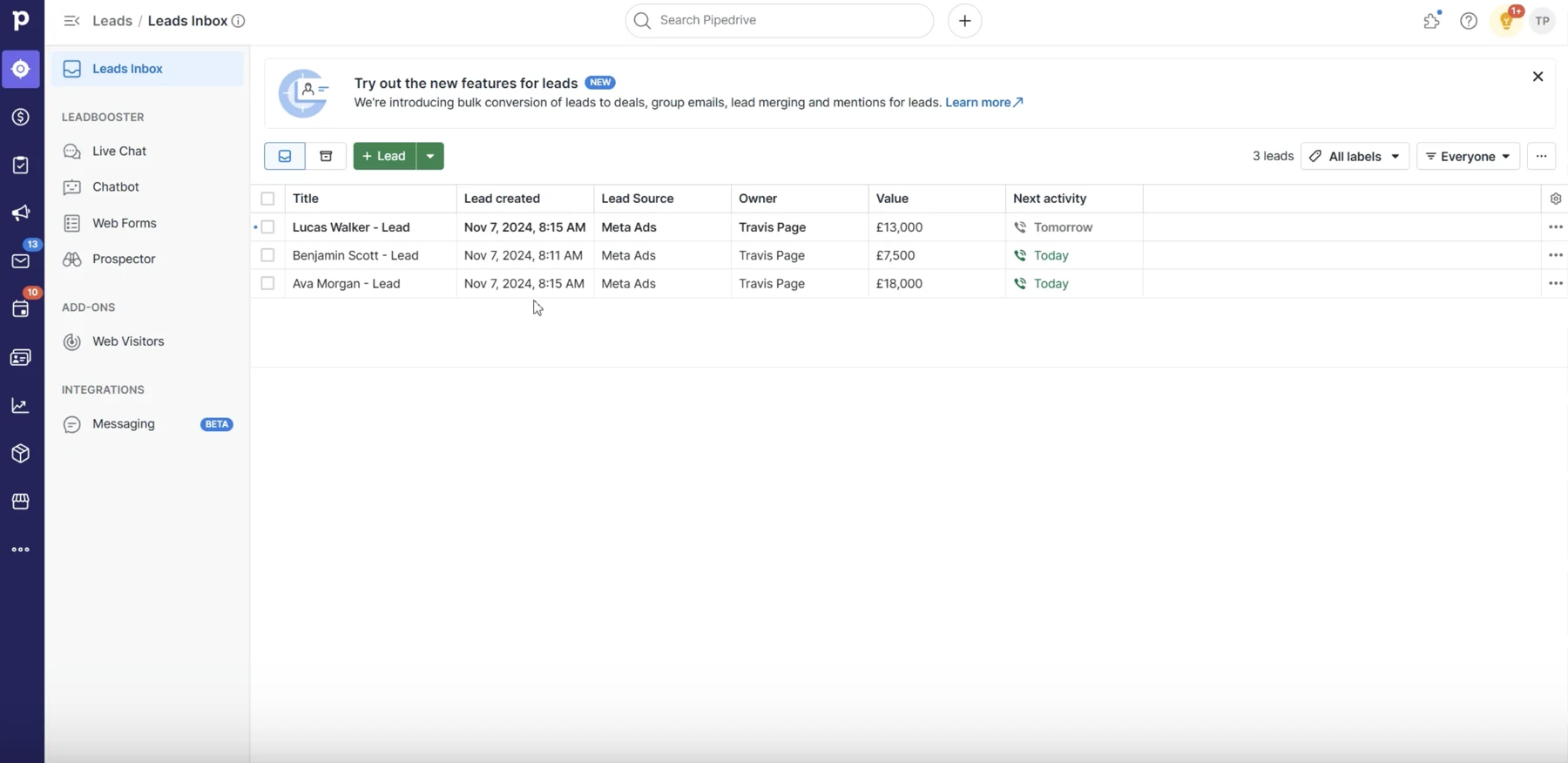The width and height of the screenshot is (1568, 763).
Task: Open the Ava Morgan - Lead title
Action: coord(347,284)
